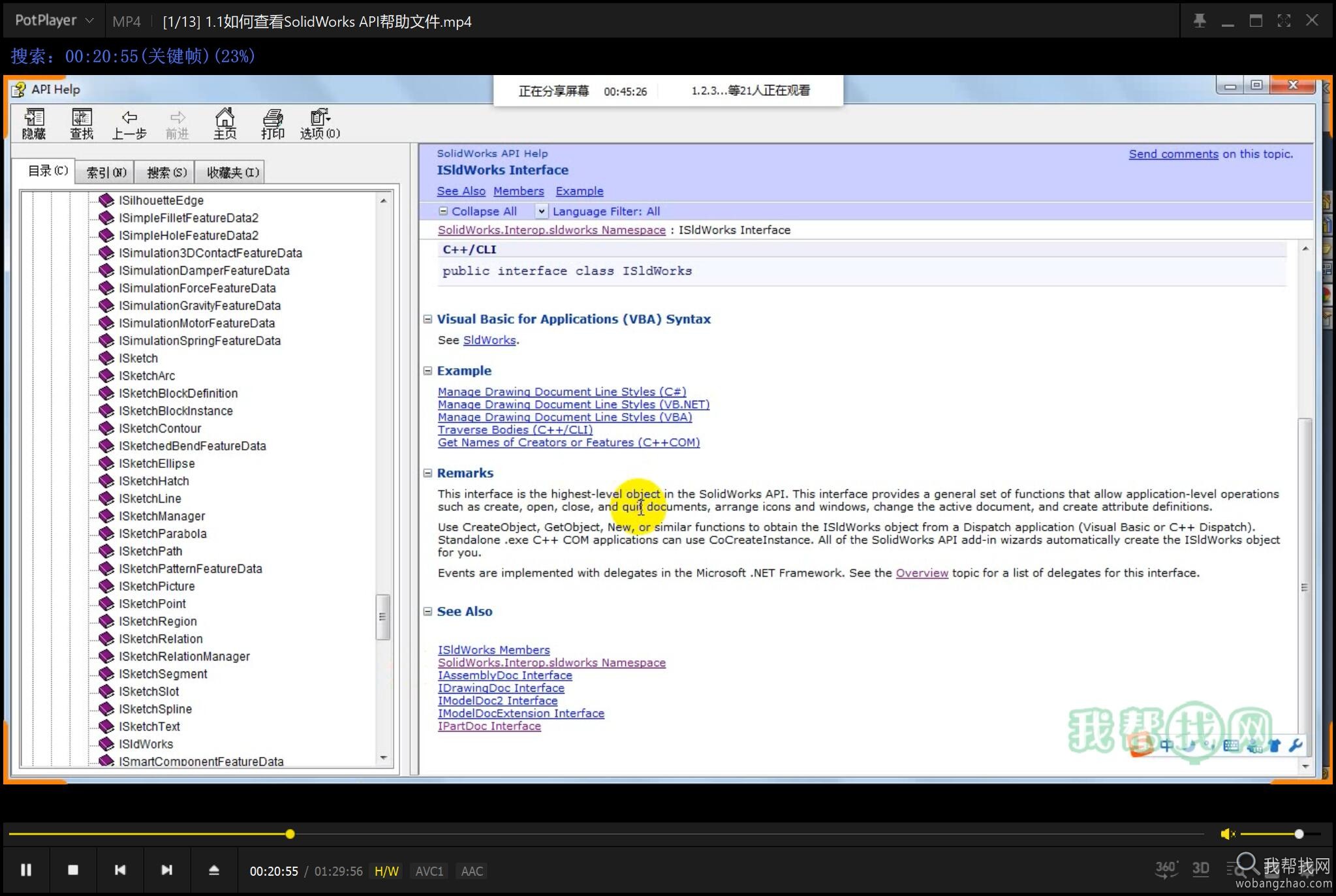Adjust the volume slider knob
The width and height of the screenshot is (1336, 896).
tap(1299, 833)
